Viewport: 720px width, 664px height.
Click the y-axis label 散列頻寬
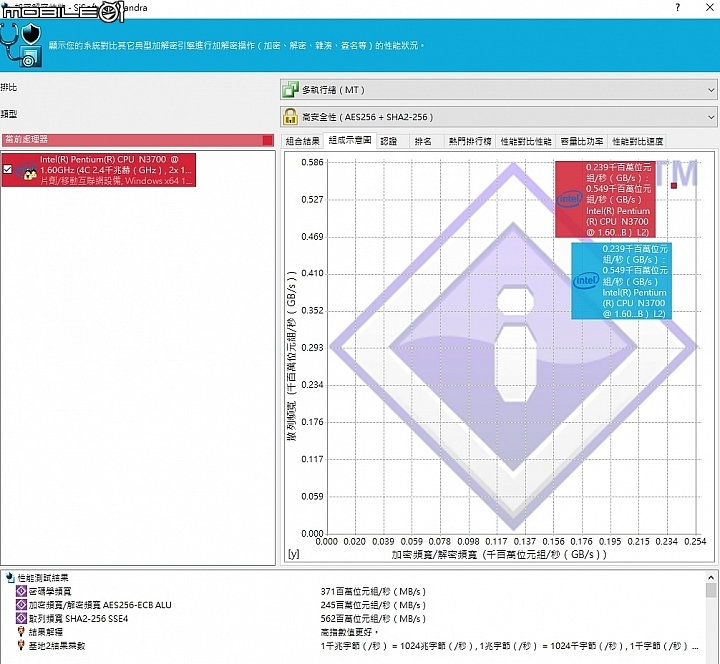coord(291,356)
